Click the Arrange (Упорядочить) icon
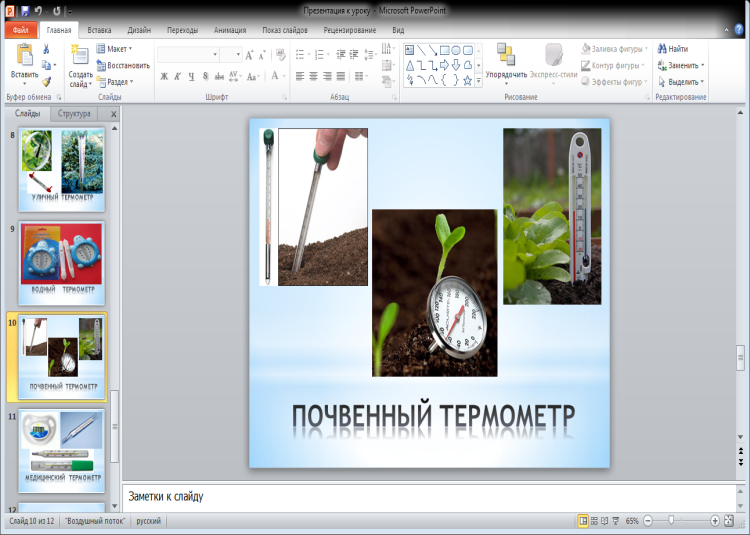750x535 pixels. 506,54
